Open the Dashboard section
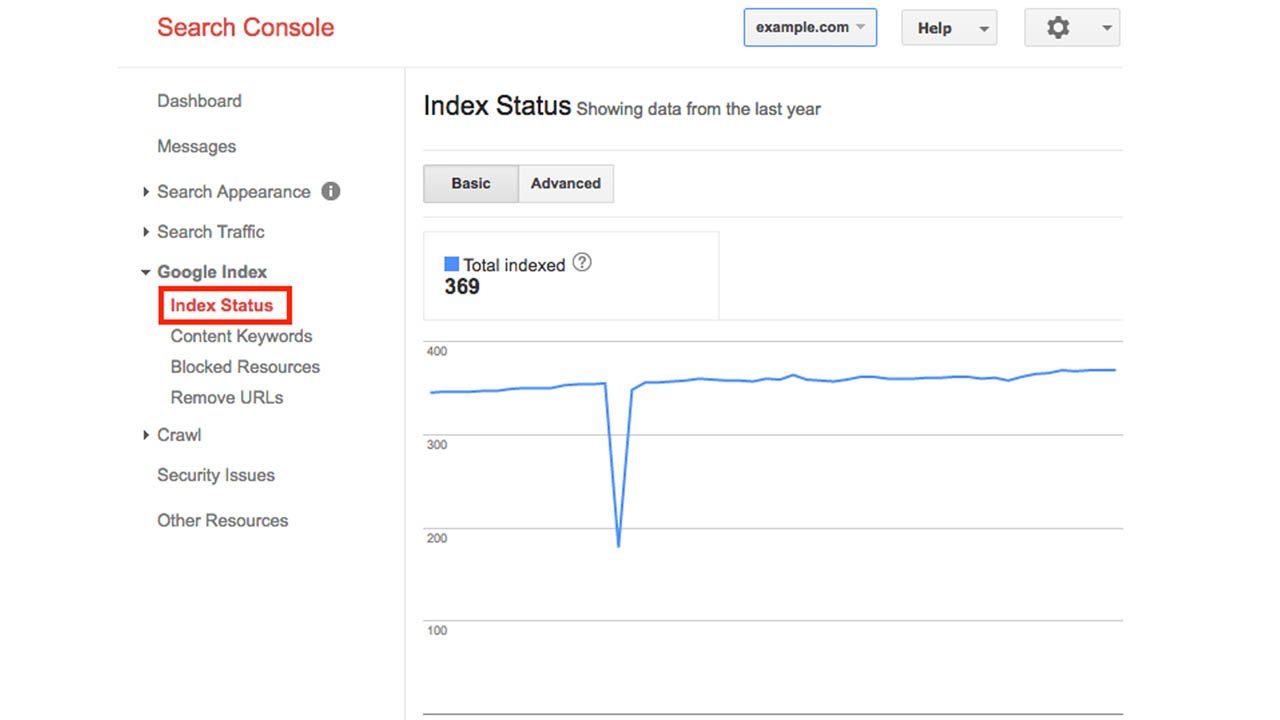1280x720 pixels. coord(199,101)
